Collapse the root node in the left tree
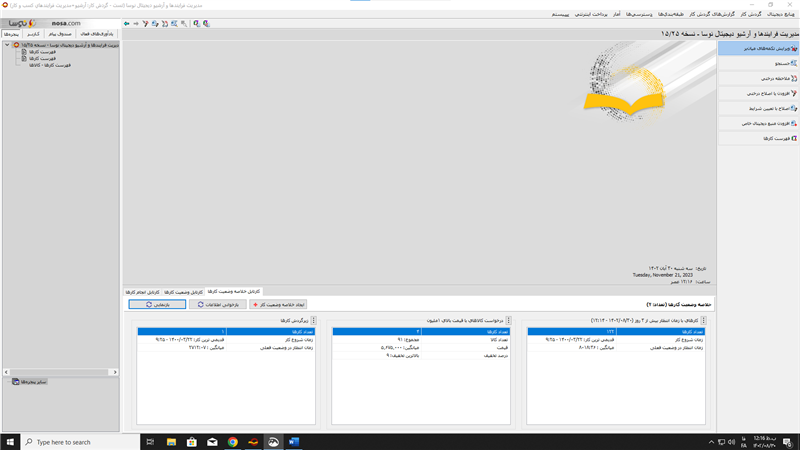Viewport: 800px width, 450px height. pos(8,45)
